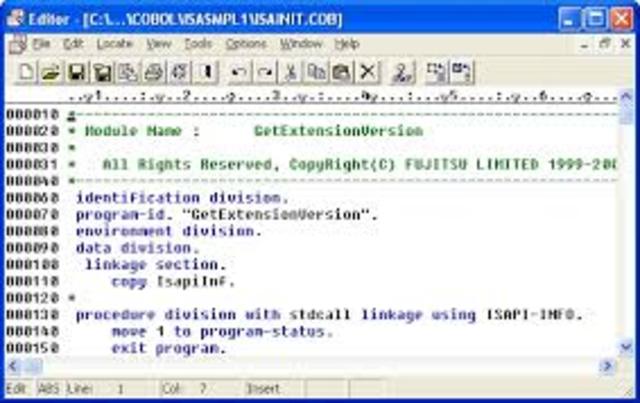Click the Print icon in toolbar
640x403 pixels.
click(x=153, y=73)
